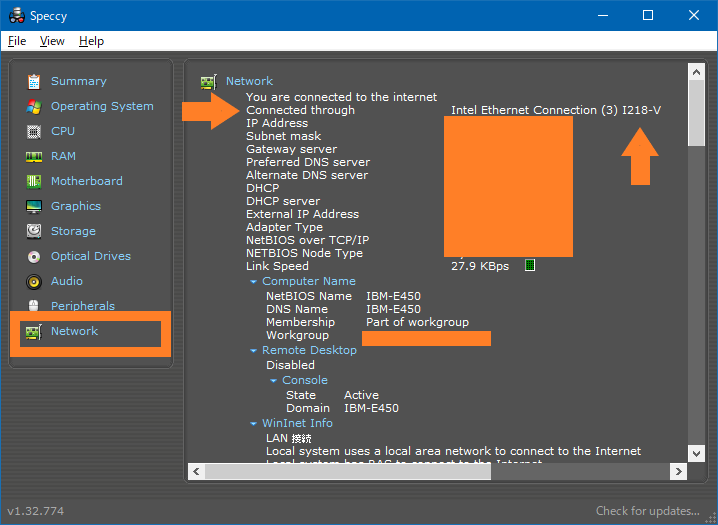Click the Network card icon in sidebar
Viewport: 718px width, 525px height.
tap(34, 331)
